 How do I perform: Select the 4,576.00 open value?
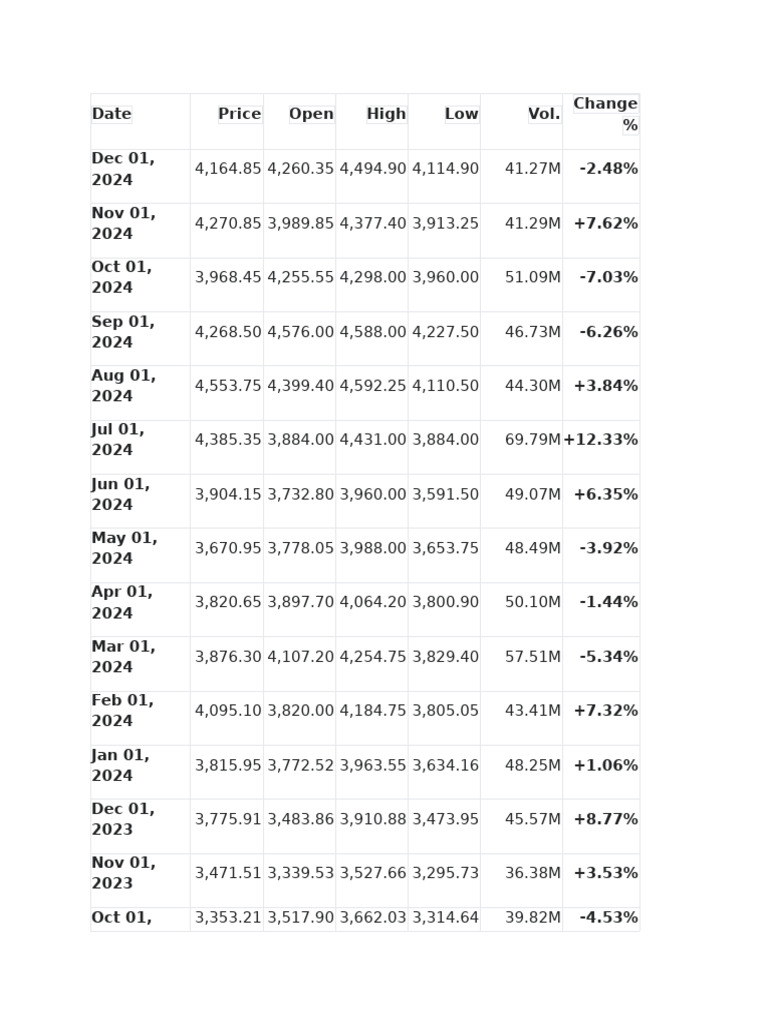click(x=300, y=332)
